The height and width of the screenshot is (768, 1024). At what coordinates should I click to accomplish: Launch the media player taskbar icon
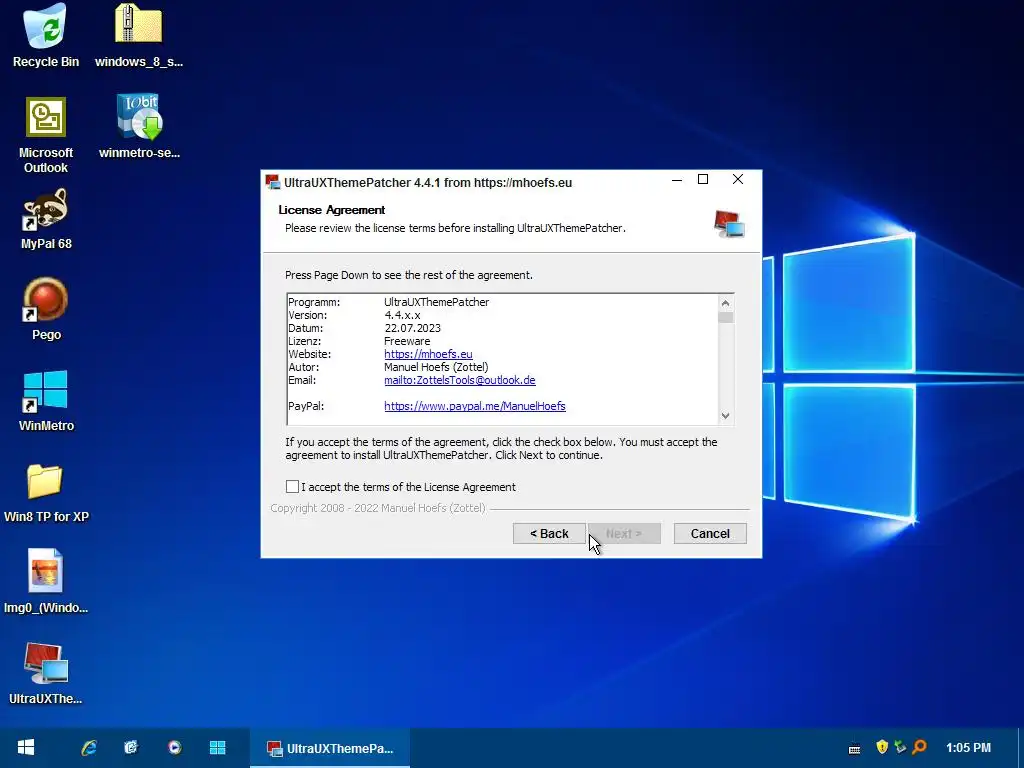(x=174, y=747)
